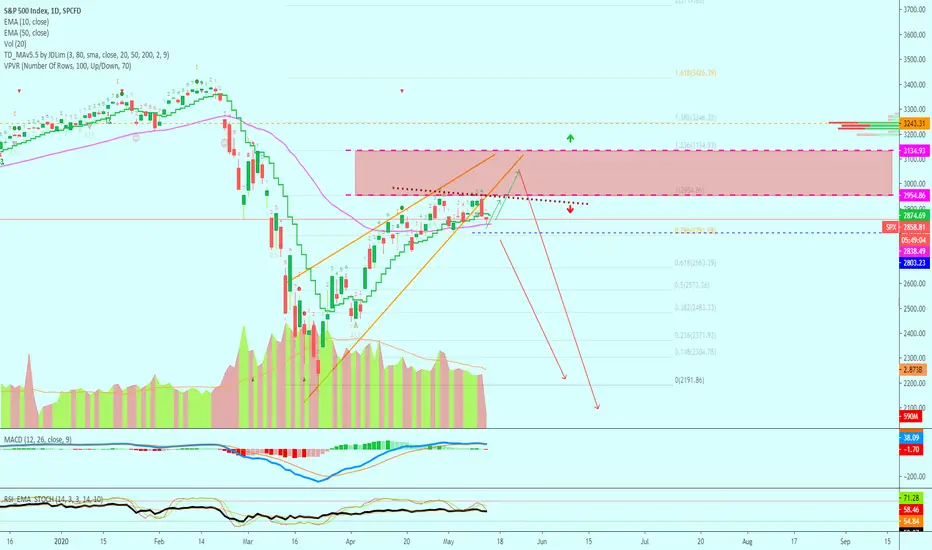Click the 2300.00 price axis label
932x550 pixels.
915,359
